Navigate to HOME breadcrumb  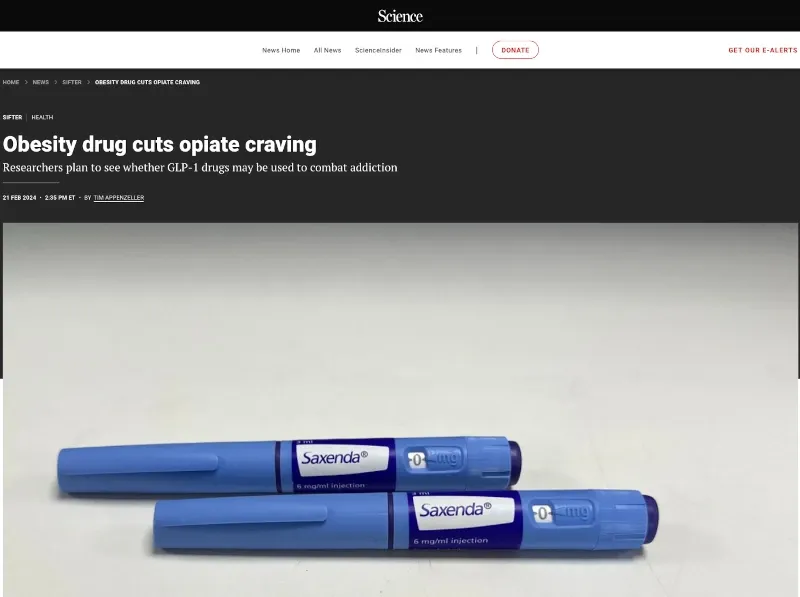11,82
